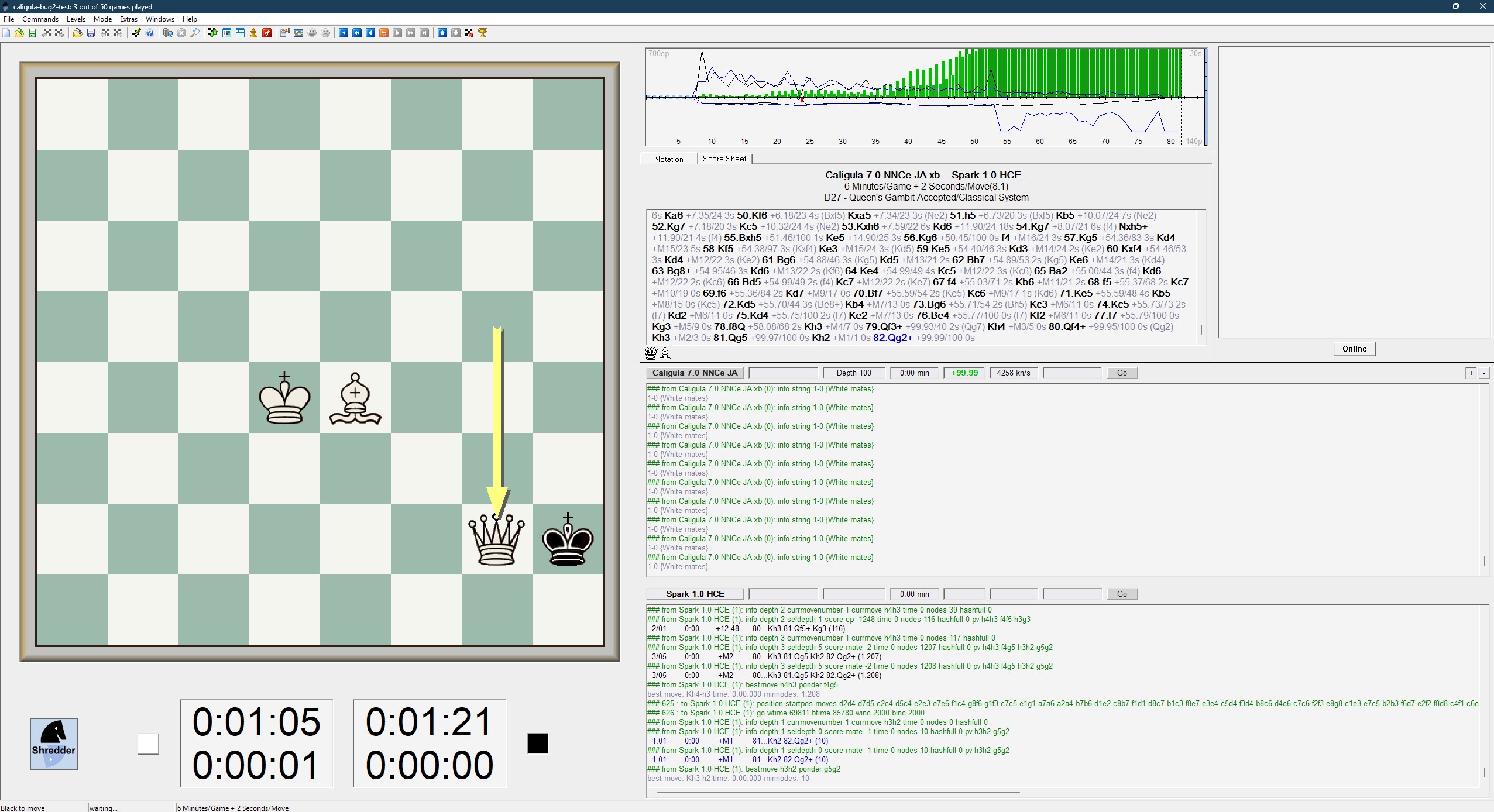Click the 82.Qg2+ move in notation
Viewport: 1494px width, 812px height.
pos(892,338)
